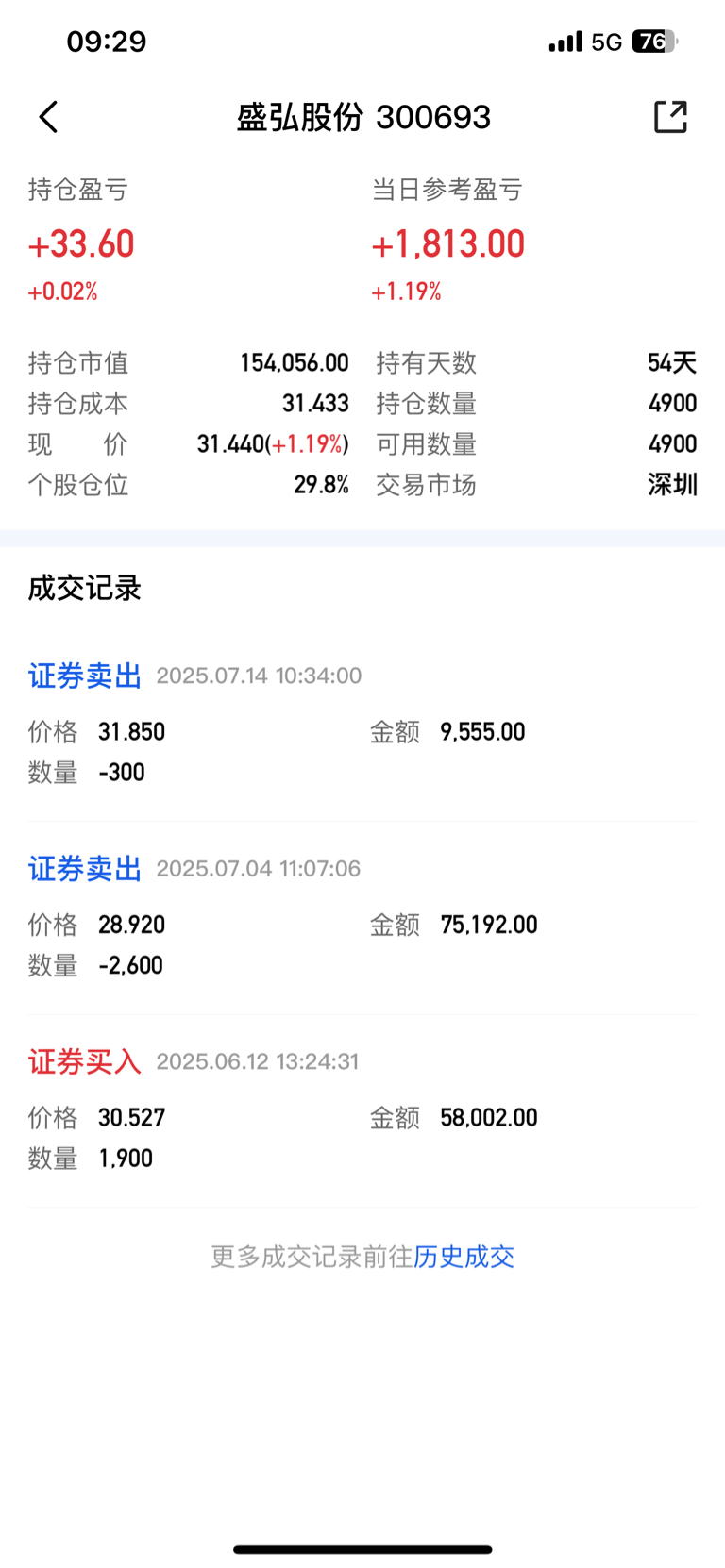Tap the 持仓盈亏 +33.60 value
The image size is (725, 1568).
tap(81, 244)
